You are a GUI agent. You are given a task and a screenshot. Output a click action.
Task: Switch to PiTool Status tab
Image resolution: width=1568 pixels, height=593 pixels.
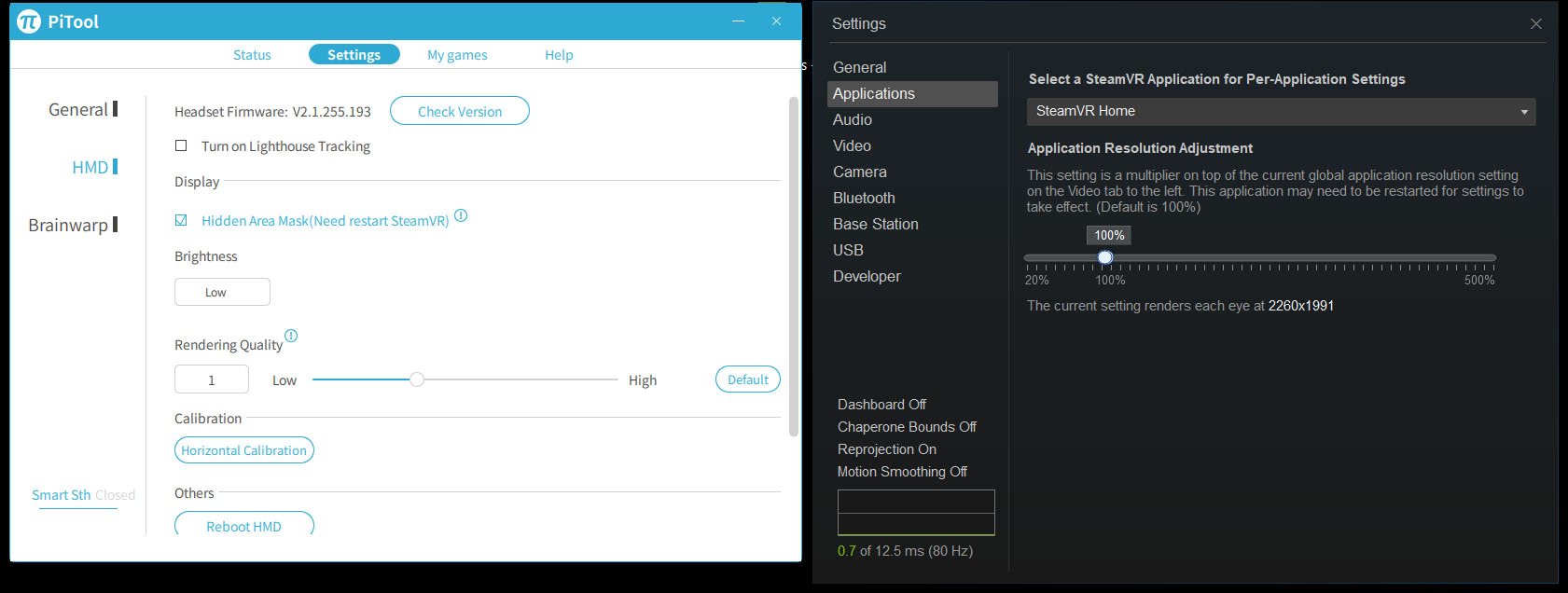(x=252, y=55)
